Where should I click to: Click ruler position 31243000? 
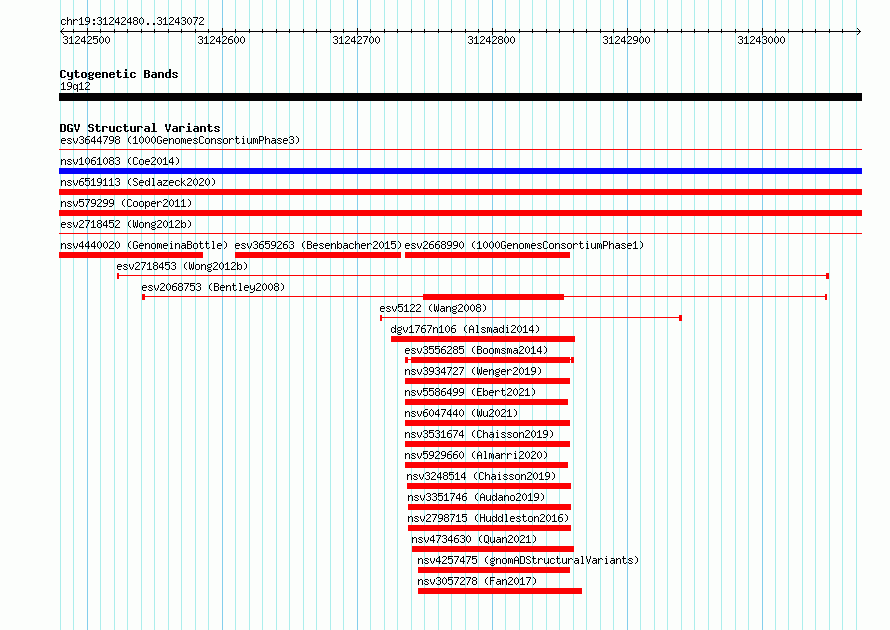click(x=762, y=40)
